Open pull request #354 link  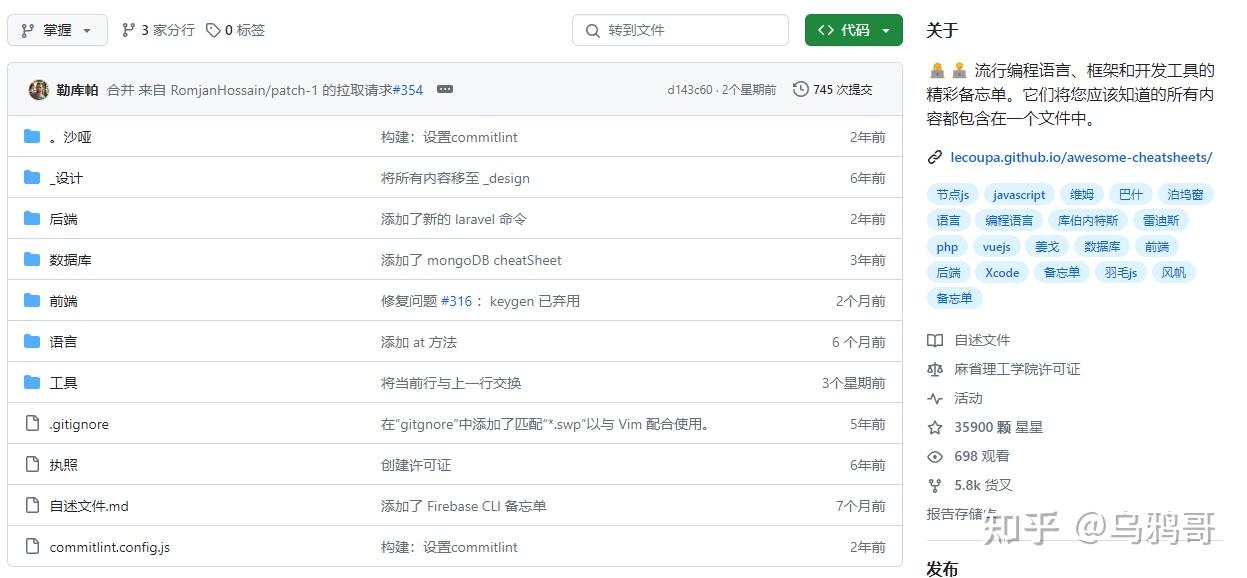point(407,89)
